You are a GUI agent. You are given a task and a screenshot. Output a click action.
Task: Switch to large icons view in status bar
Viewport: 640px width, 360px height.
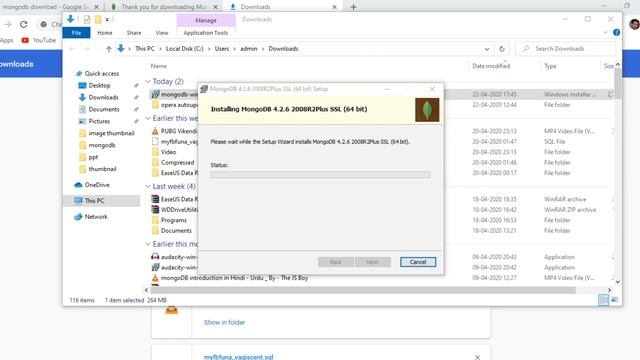(614, 300)
